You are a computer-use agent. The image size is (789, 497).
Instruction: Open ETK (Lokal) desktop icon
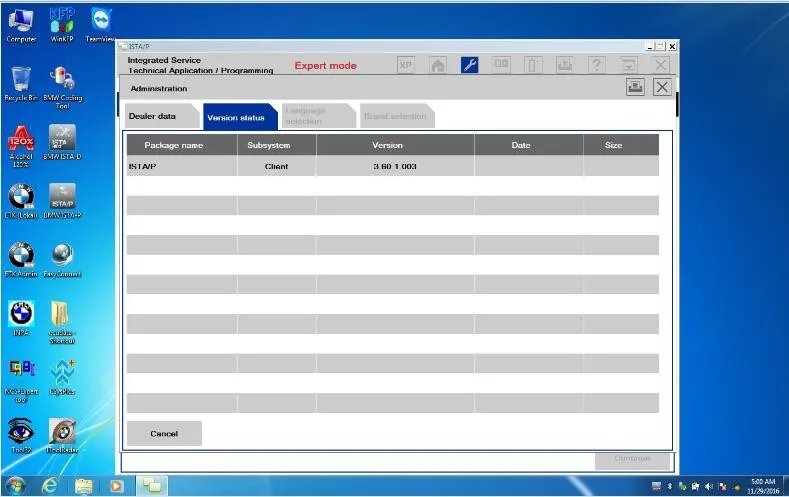tap(21, 201)
